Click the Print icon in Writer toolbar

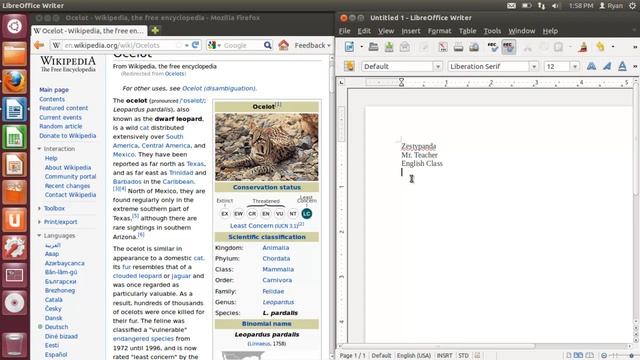(458, 47)
